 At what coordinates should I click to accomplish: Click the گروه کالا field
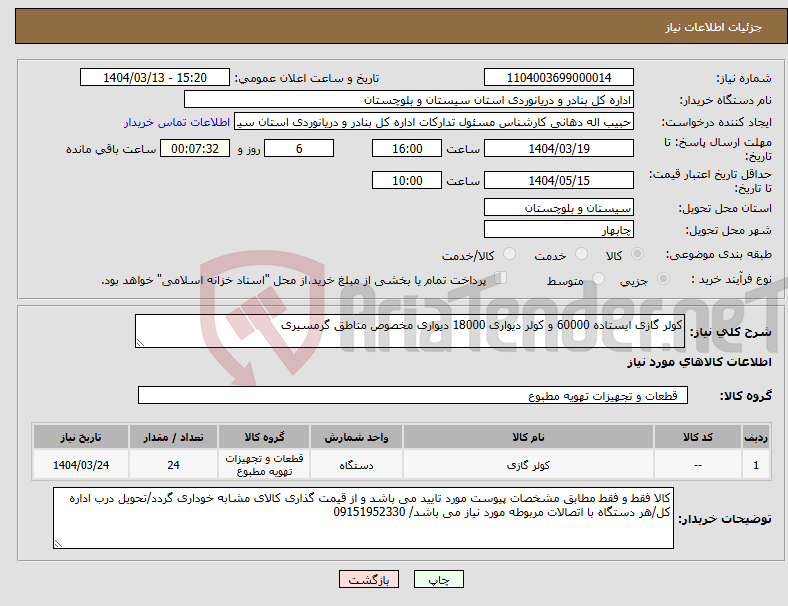coord(413,395)
